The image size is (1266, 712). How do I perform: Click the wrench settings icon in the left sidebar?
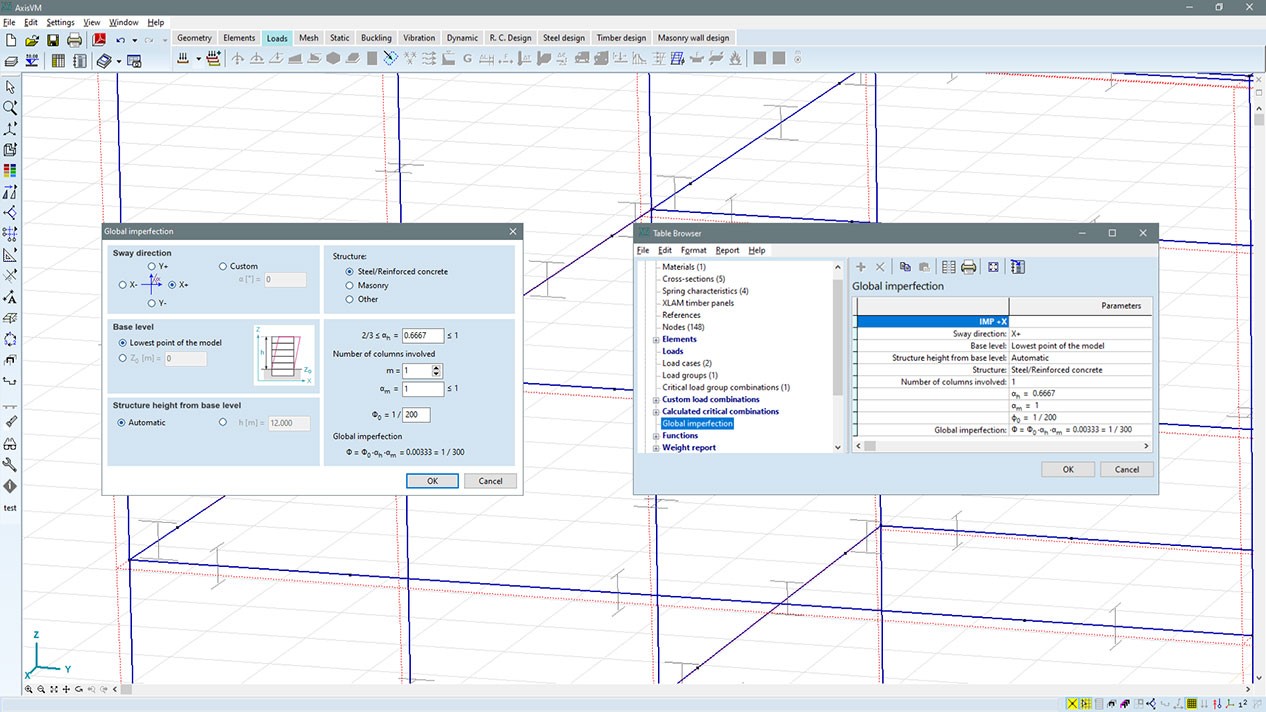click(10, 465)
